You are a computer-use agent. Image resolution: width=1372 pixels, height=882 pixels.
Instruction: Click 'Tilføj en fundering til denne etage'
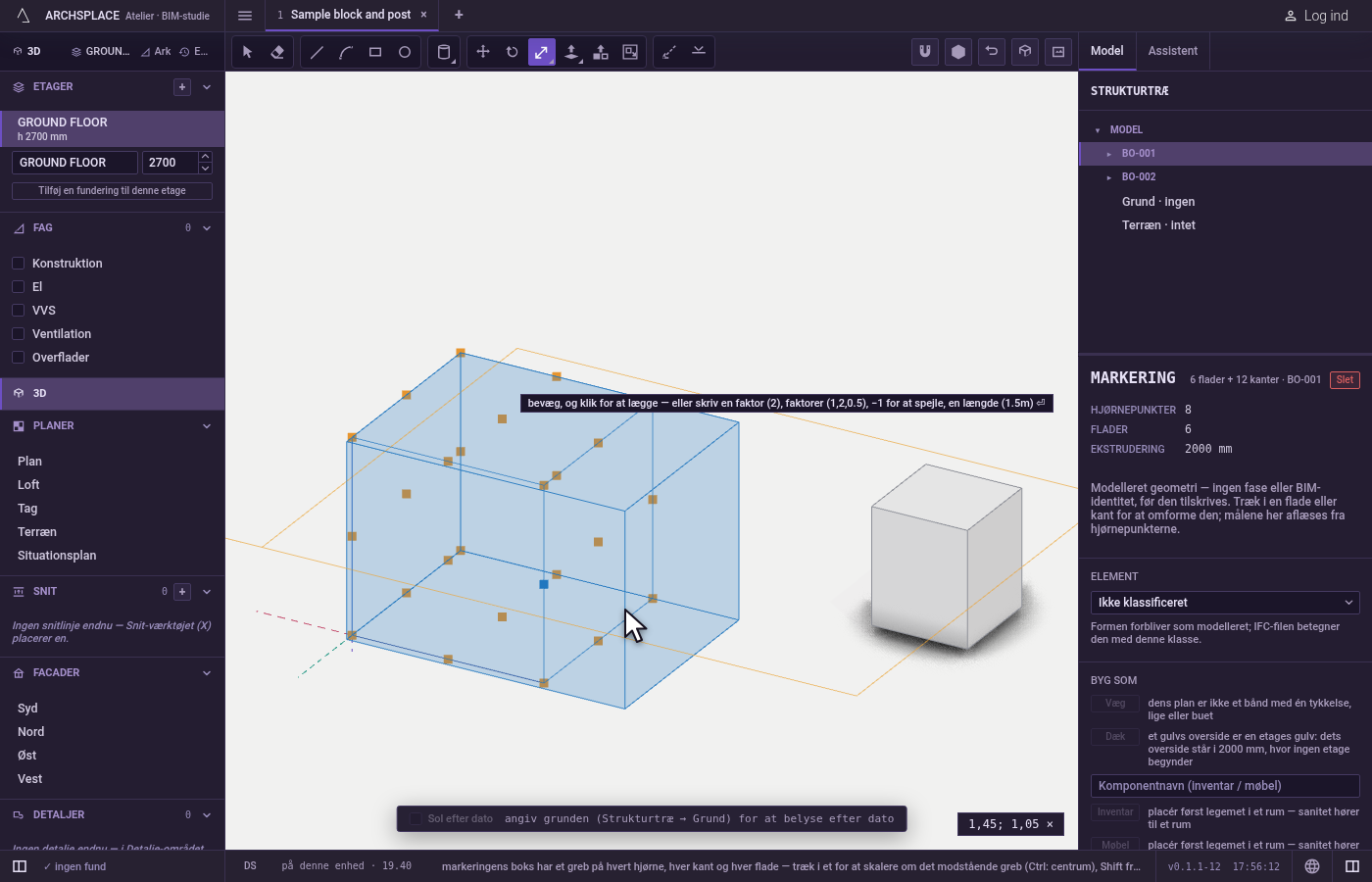112,191
